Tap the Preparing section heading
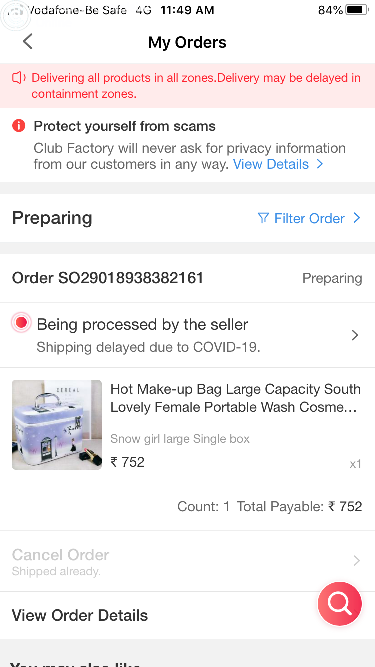 tap(52, 218)
